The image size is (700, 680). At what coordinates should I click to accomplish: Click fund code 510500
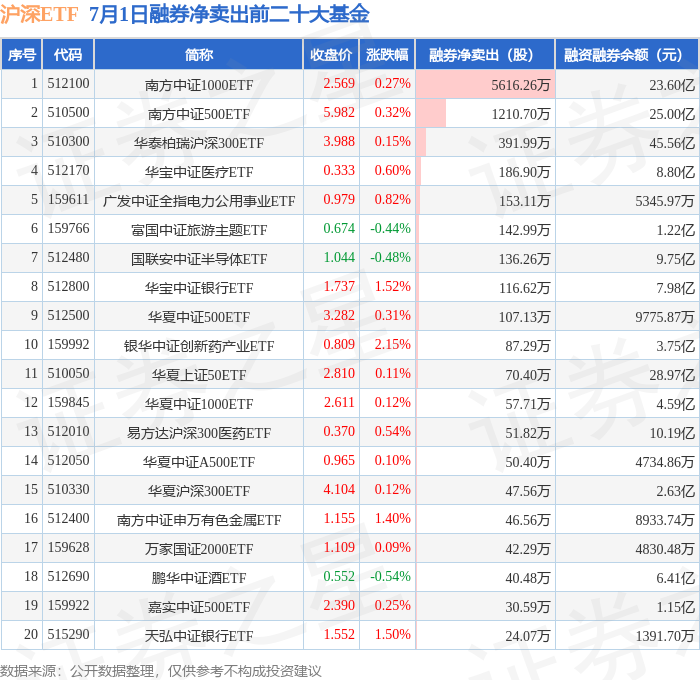pos(68,113)
